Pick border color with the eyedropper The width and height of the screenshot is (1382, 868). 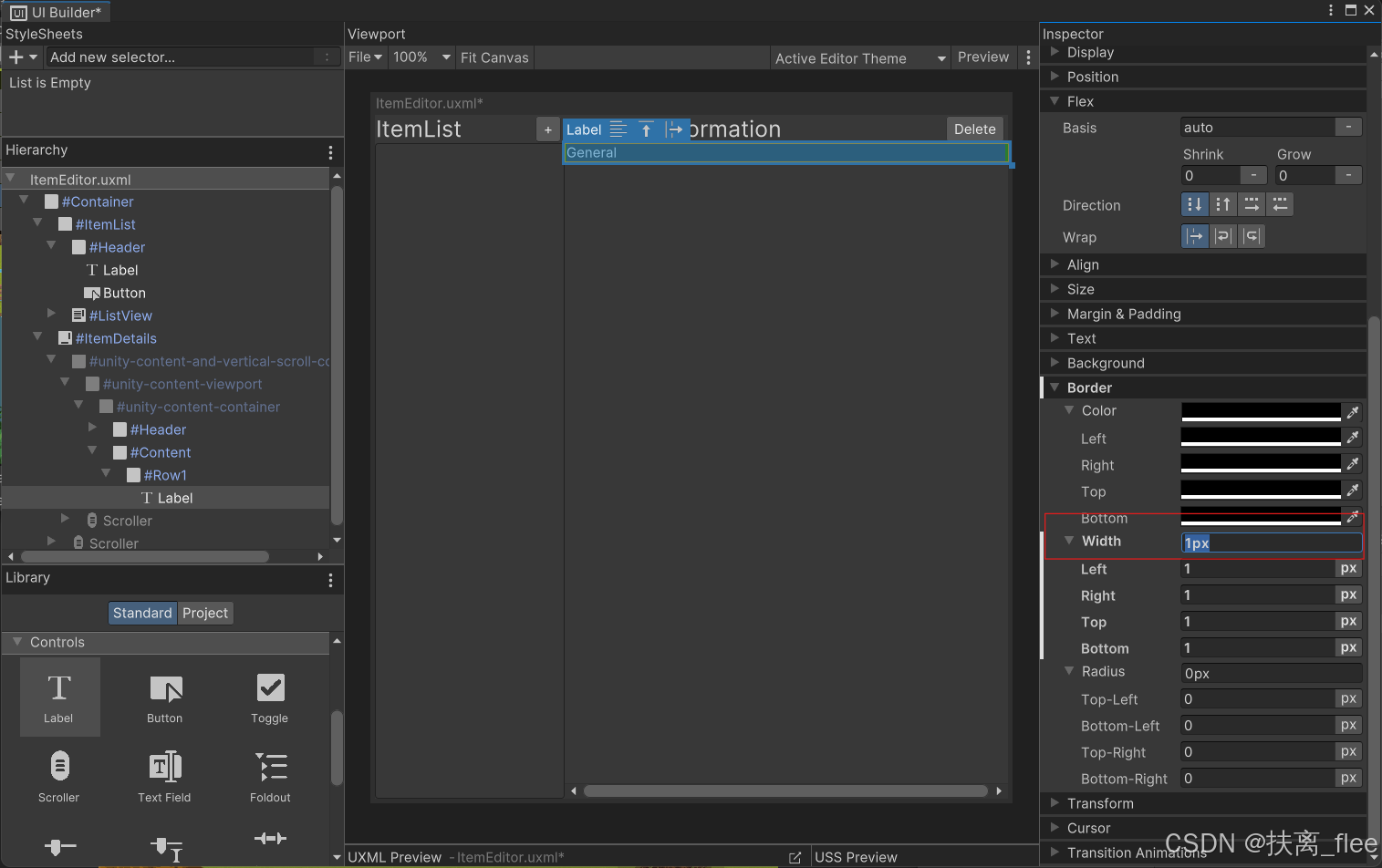point(1353,411)
